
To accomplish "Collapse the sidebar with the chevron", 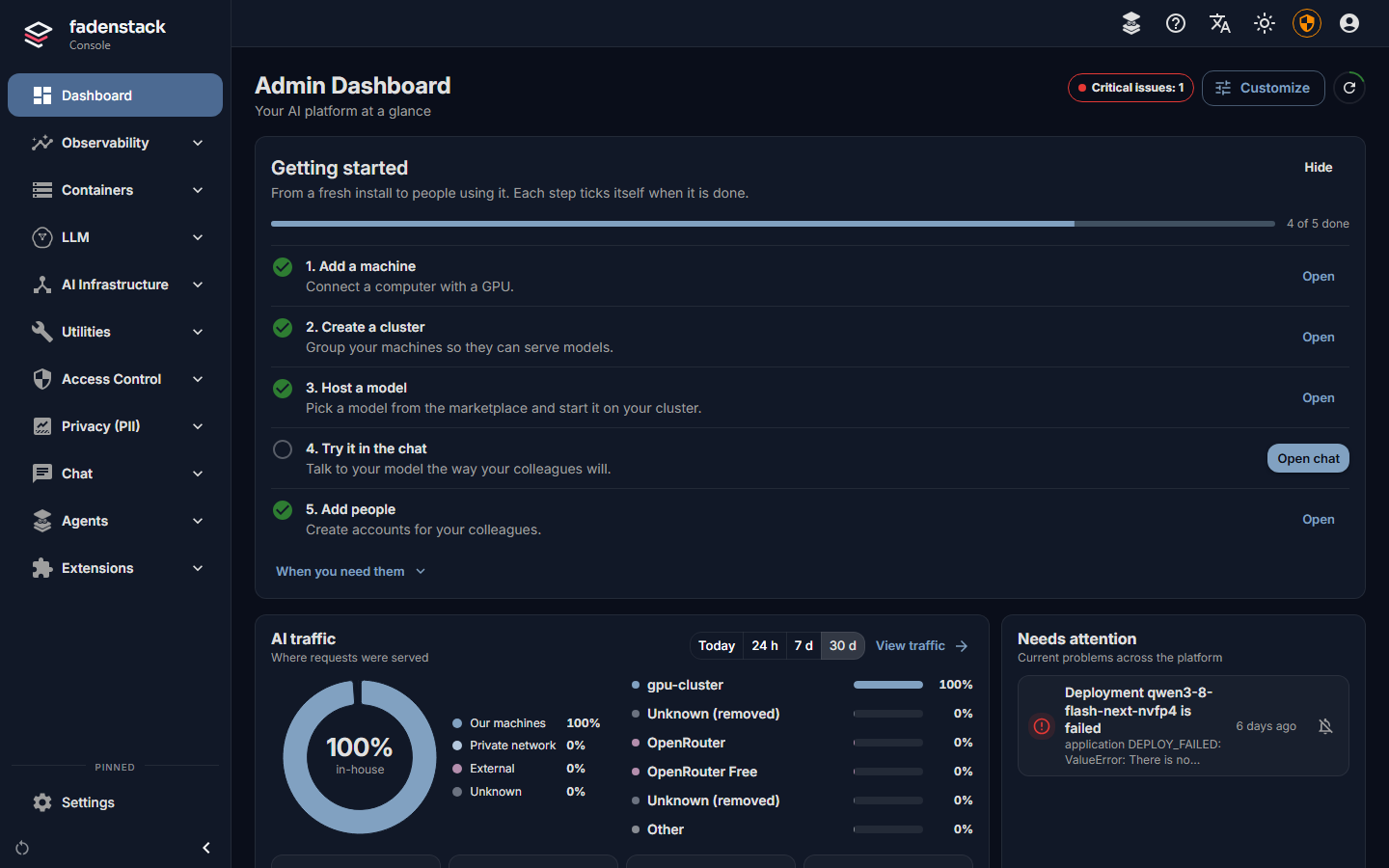I will click(205, 848).
